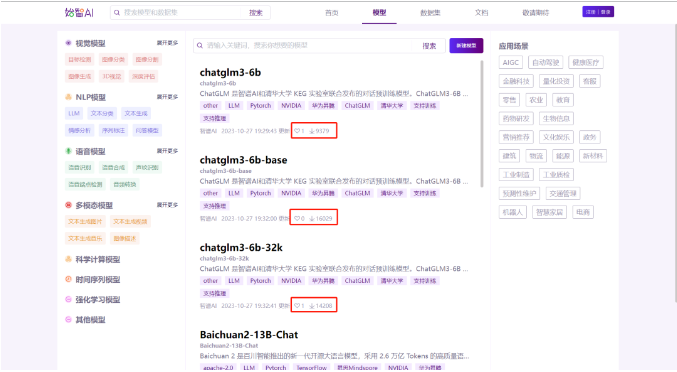Select the 新材料 application scenario

592,155
